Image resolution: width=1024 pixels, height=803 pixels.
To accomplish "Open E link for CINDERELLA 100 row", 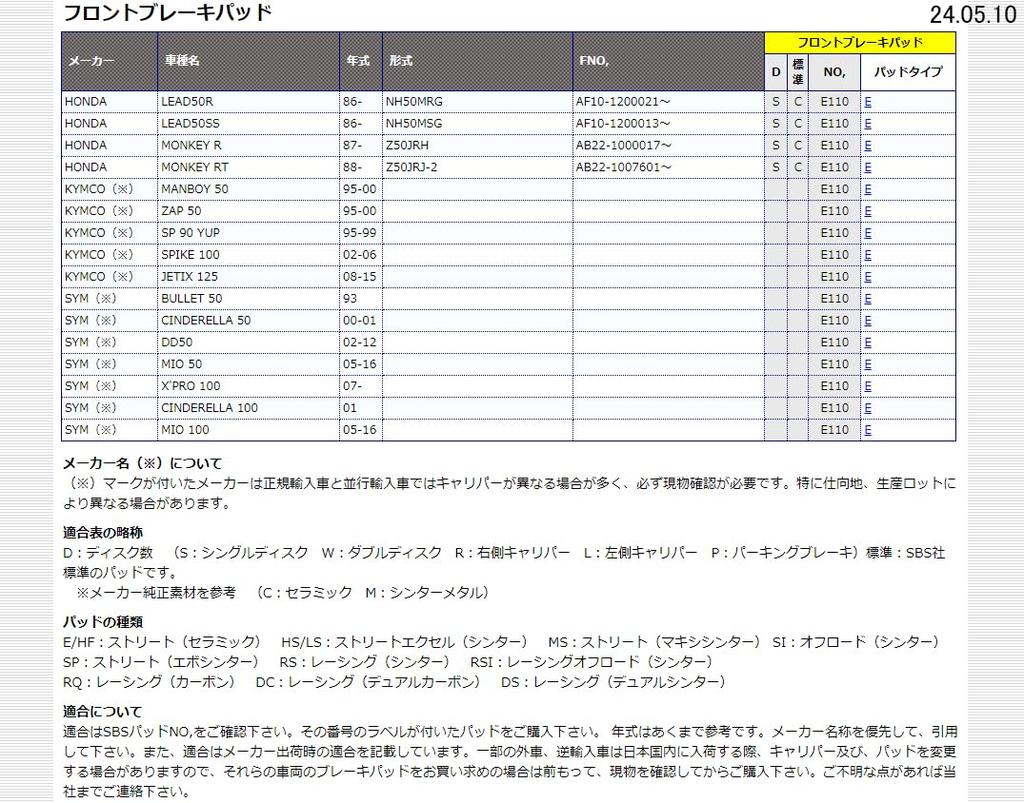I will 868,408.
